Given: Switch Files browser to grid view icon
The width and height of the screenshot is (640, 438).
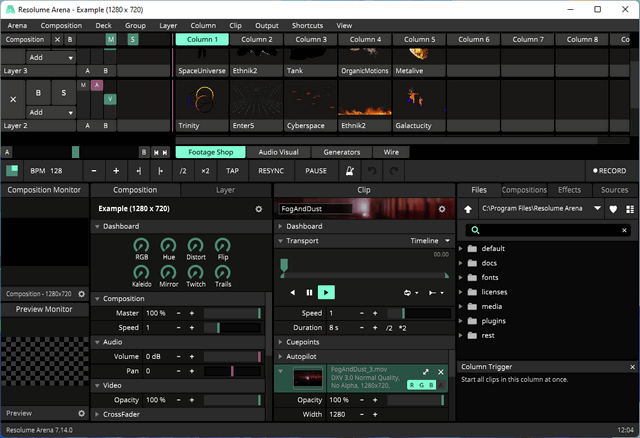Looking at the screenshot, I should coord(628,209).
